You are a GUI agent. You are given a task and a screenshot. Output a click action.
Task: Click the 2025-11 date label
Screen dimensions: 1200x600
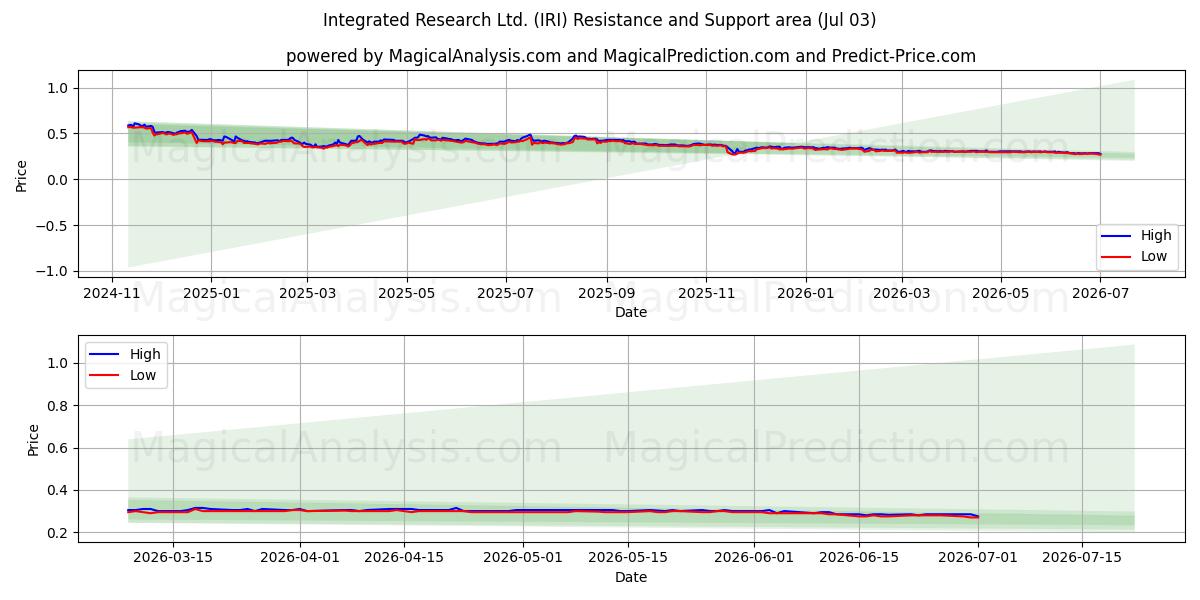click(706, 293)
